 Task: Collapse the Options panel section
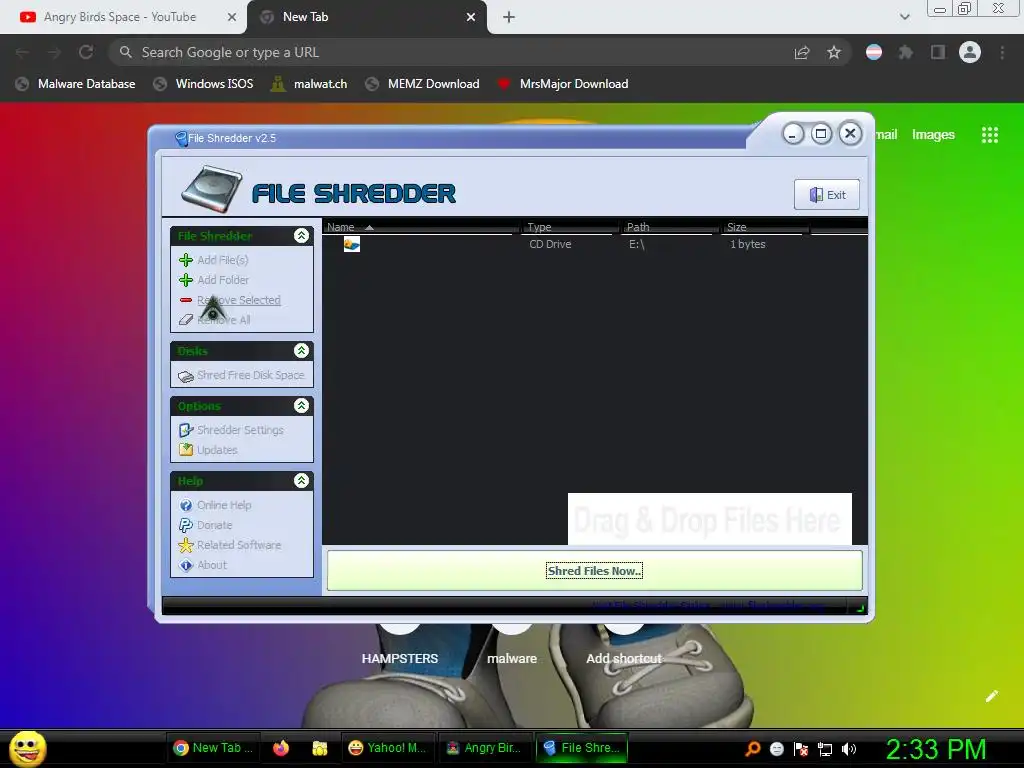tap(301, 406)
